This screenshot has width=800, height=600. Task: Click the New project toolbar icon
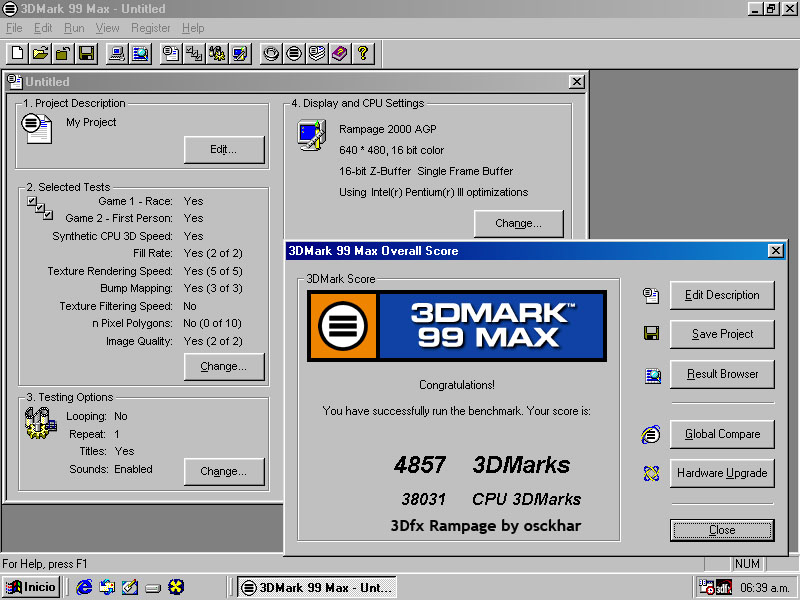click(x=18, y=53)
